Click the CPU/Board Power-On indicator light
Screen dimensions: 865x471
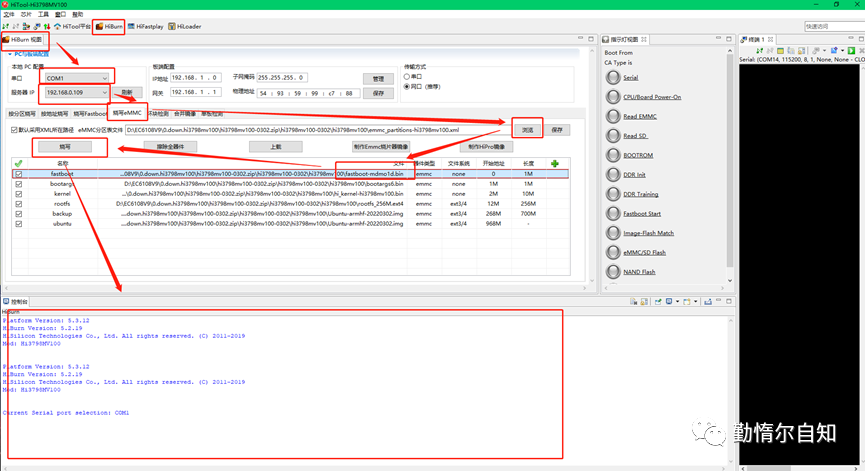[x=613, y=97]
